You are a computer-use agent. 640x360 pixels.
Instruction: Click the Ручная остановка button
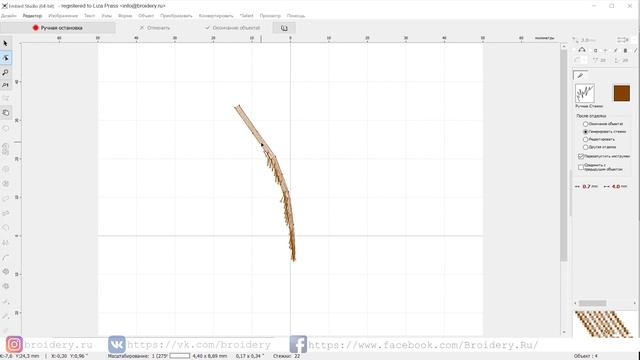[58, 28]
